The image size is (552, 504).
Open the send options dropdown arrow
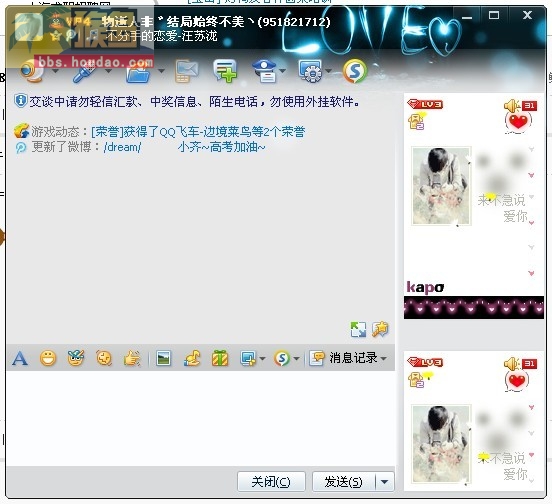(x=385, y=481)
